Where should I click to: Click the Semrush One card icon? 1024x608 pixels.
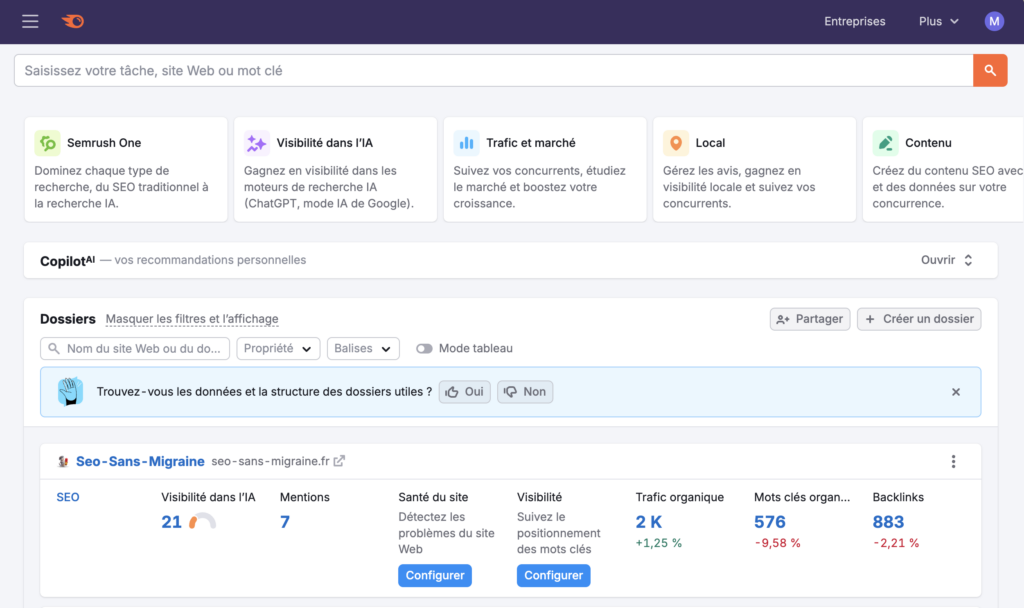(47, 143)
